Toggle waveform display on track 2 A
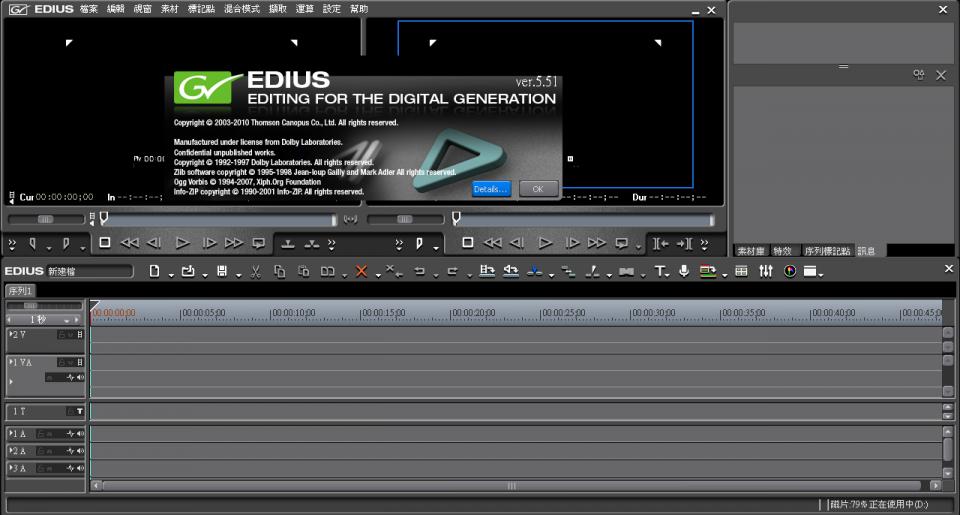This screenshot has height=515, width=960. tap(70, 451)
